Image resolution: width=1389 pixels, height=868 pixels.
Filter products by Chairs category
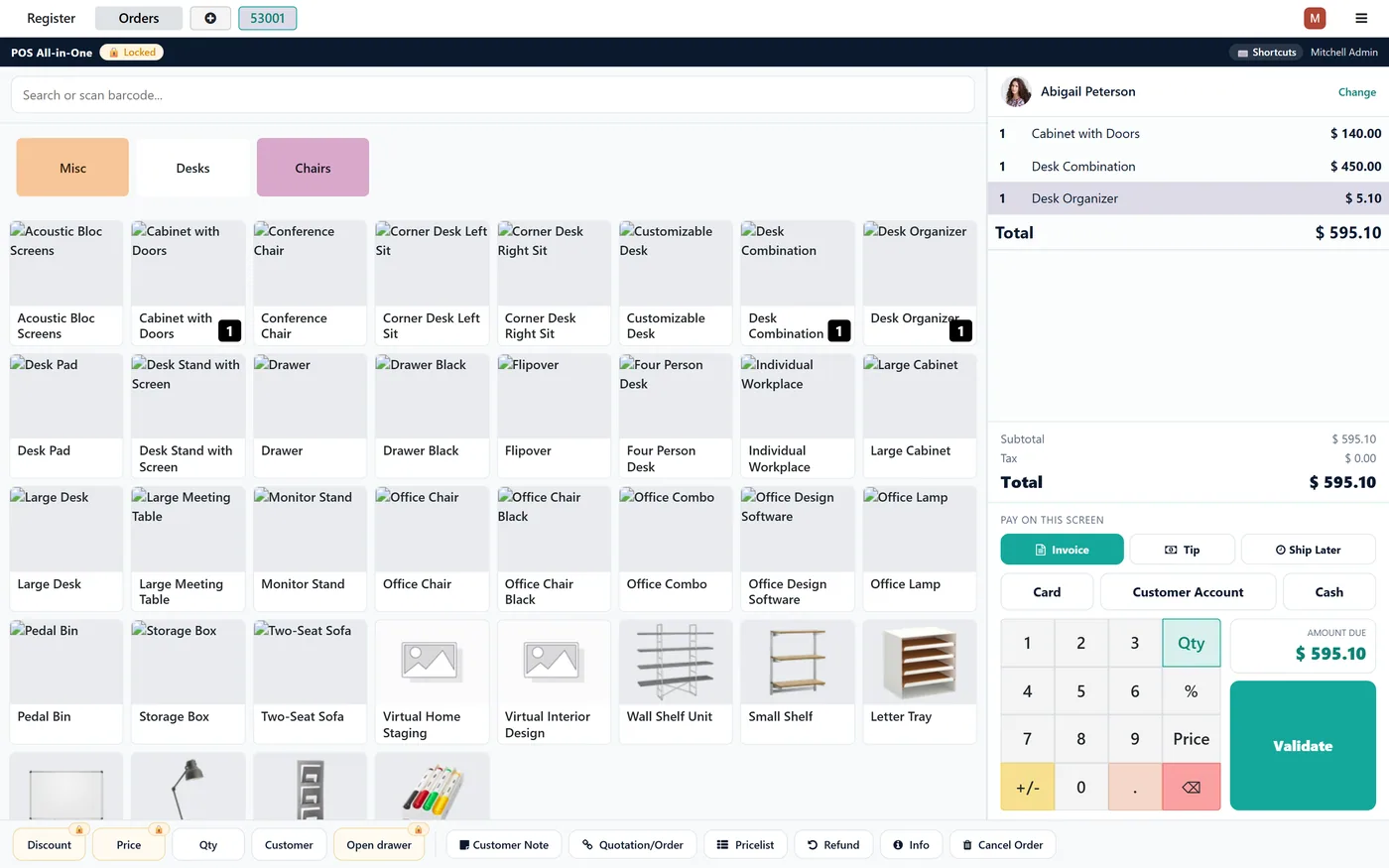[313, 168]
